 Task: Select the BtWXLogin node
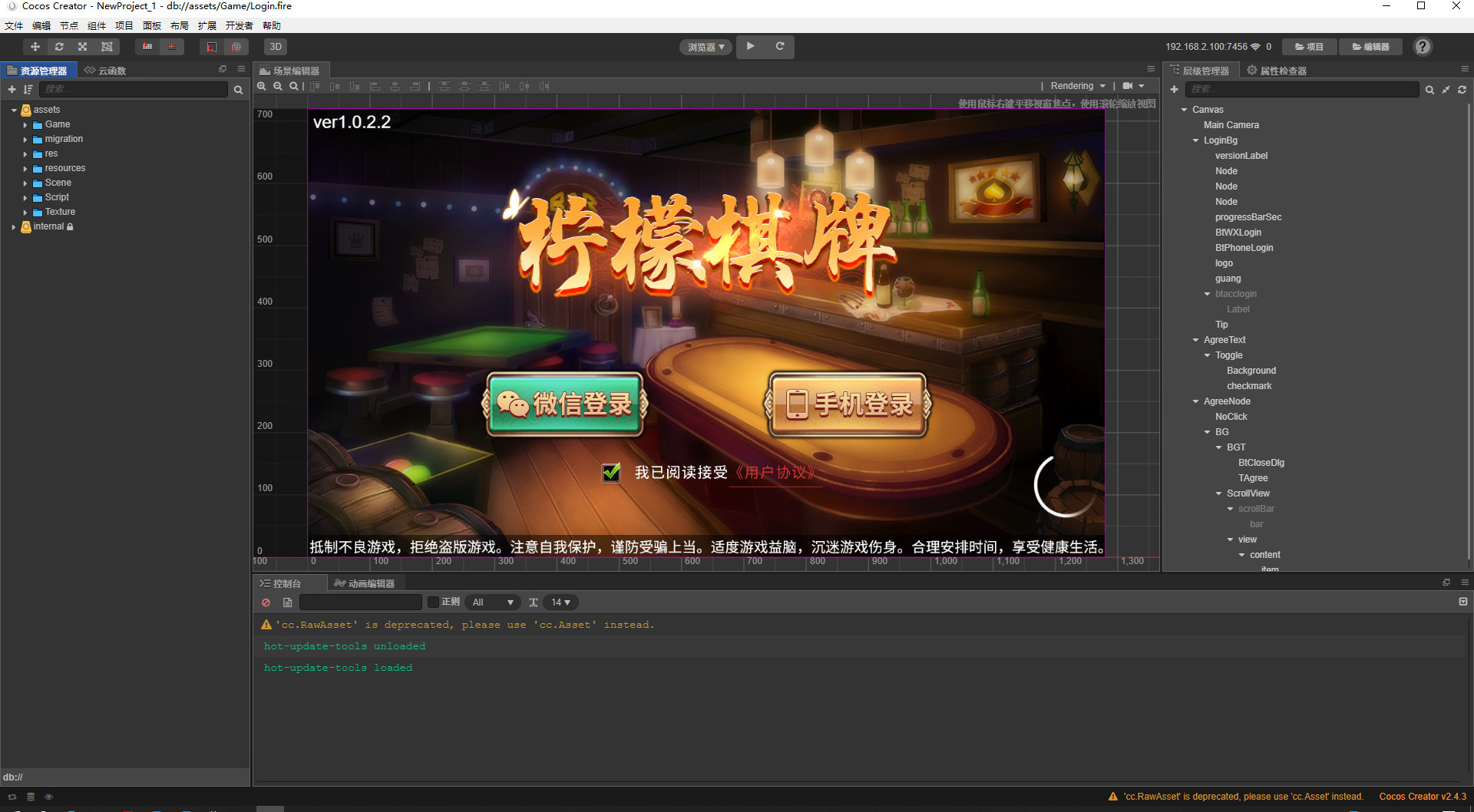point(1238,233)
